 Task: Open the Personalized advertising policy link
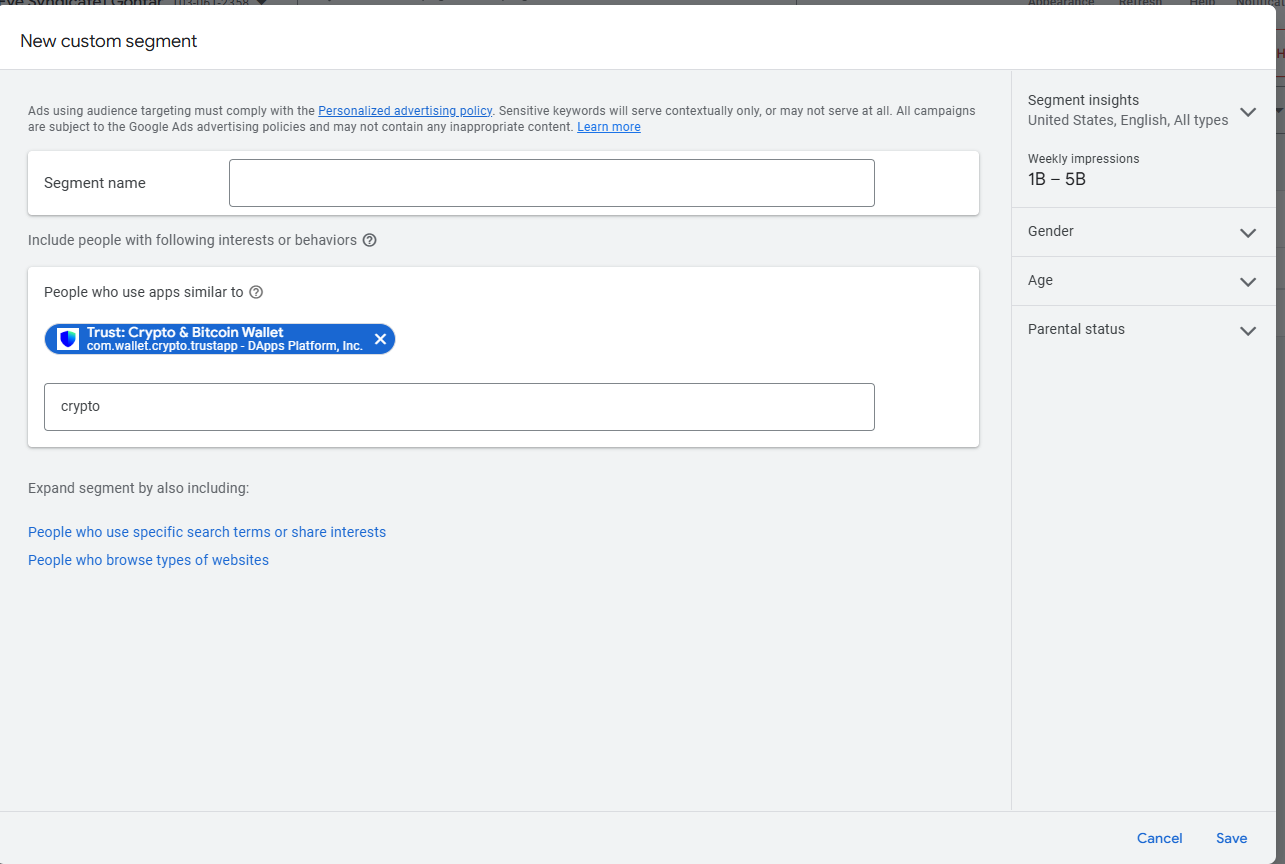coord(405,111)
